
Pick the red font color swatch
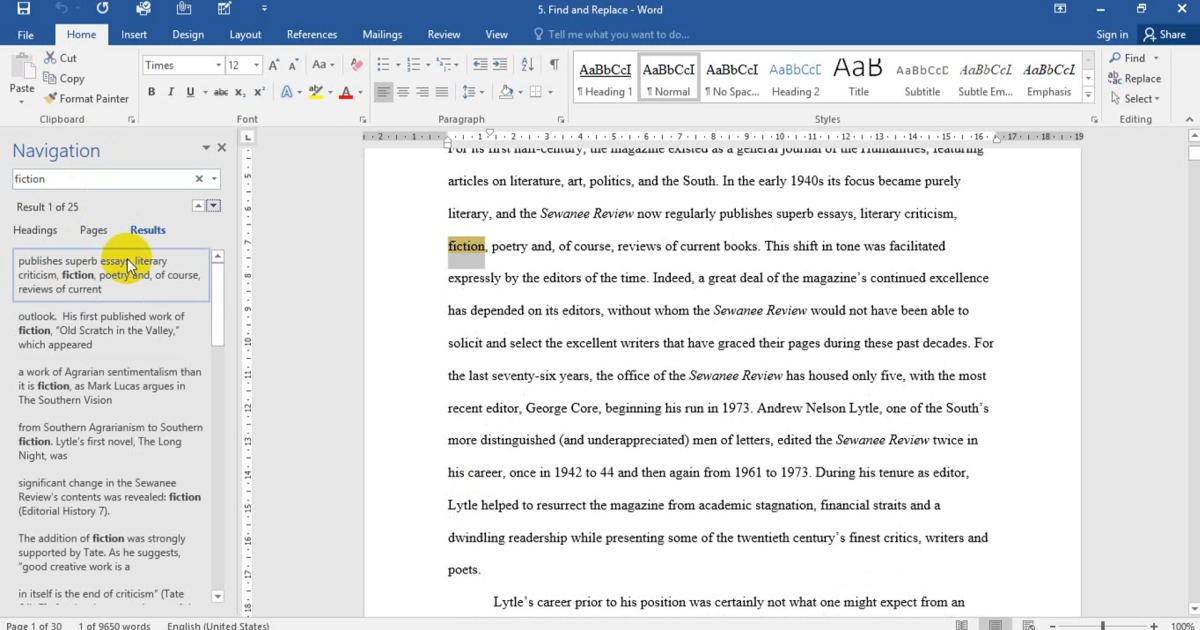345,92
